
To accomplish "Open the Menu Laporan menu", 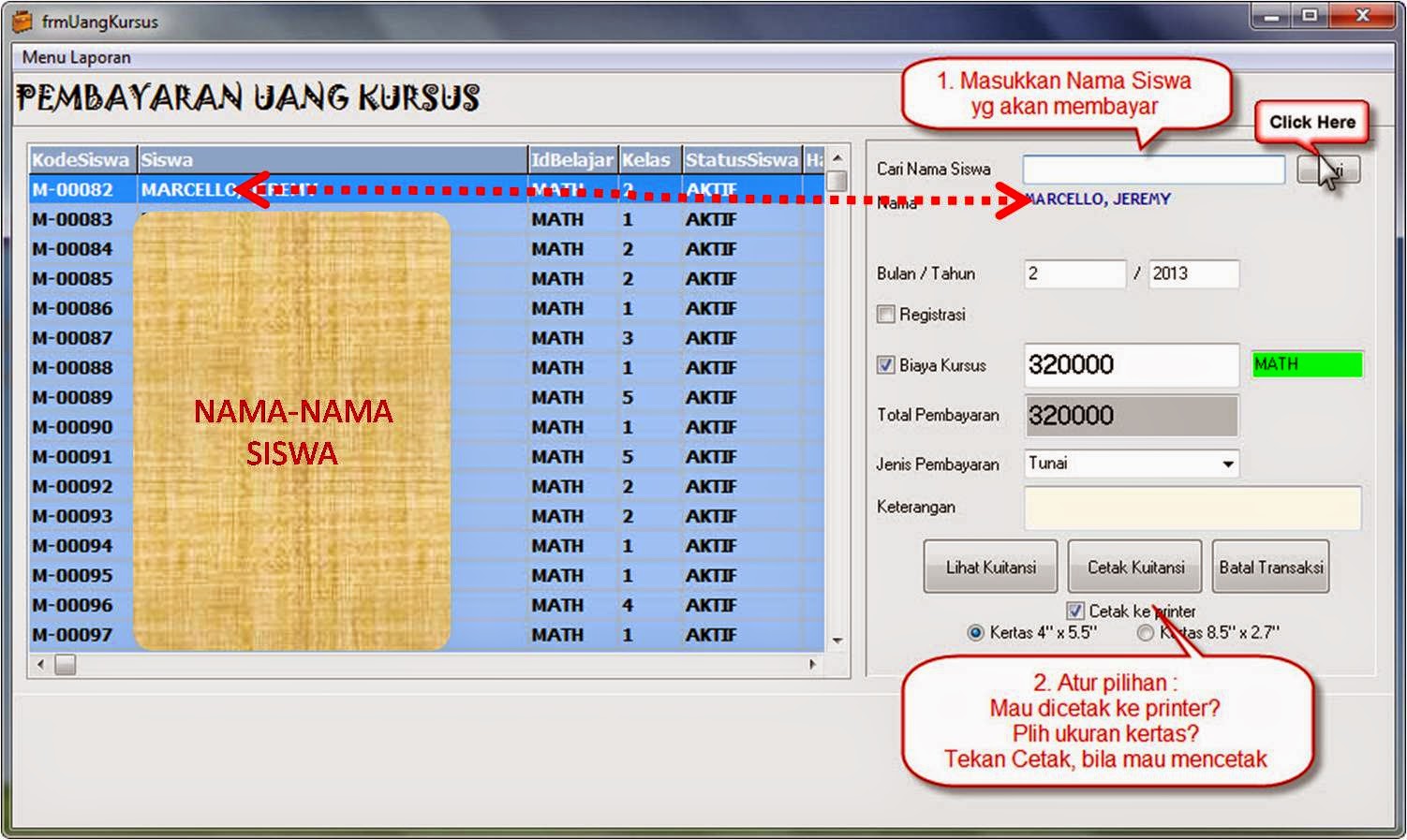I will point(76,57).
